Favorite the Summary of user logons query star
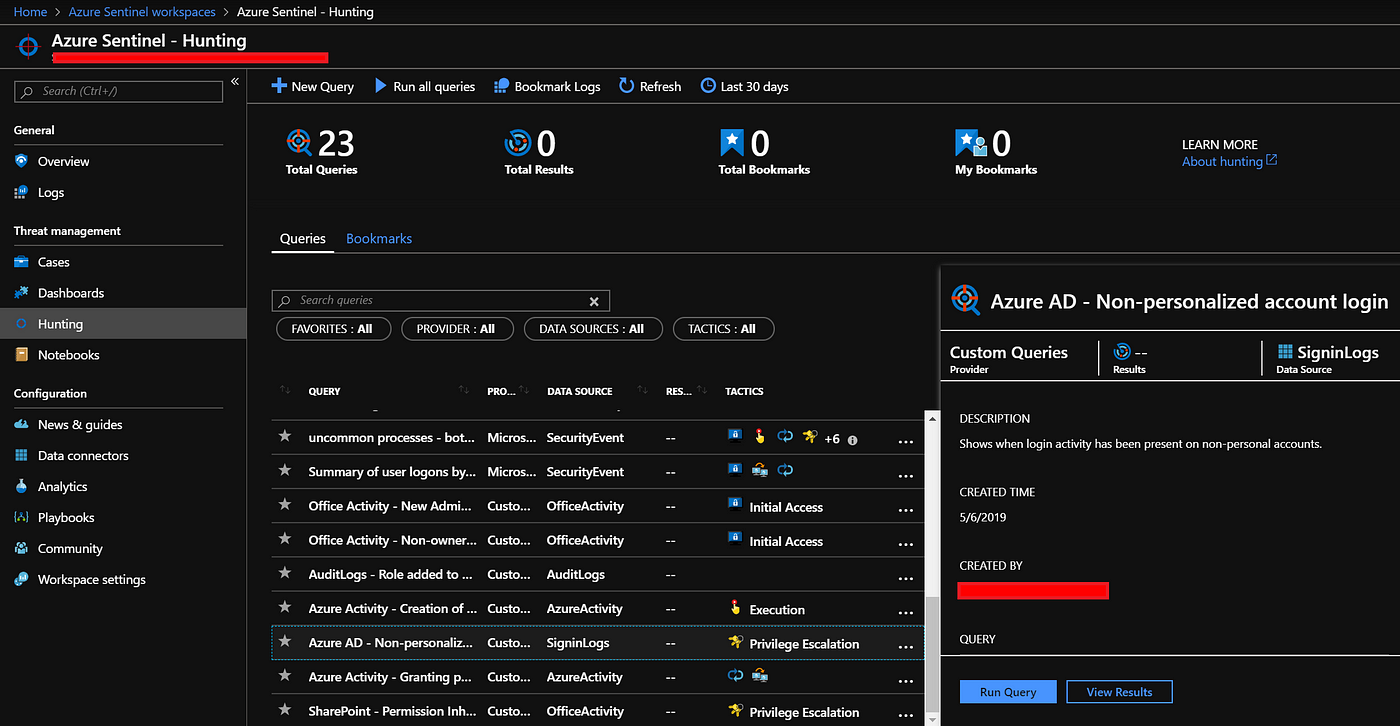 [285, 471]
